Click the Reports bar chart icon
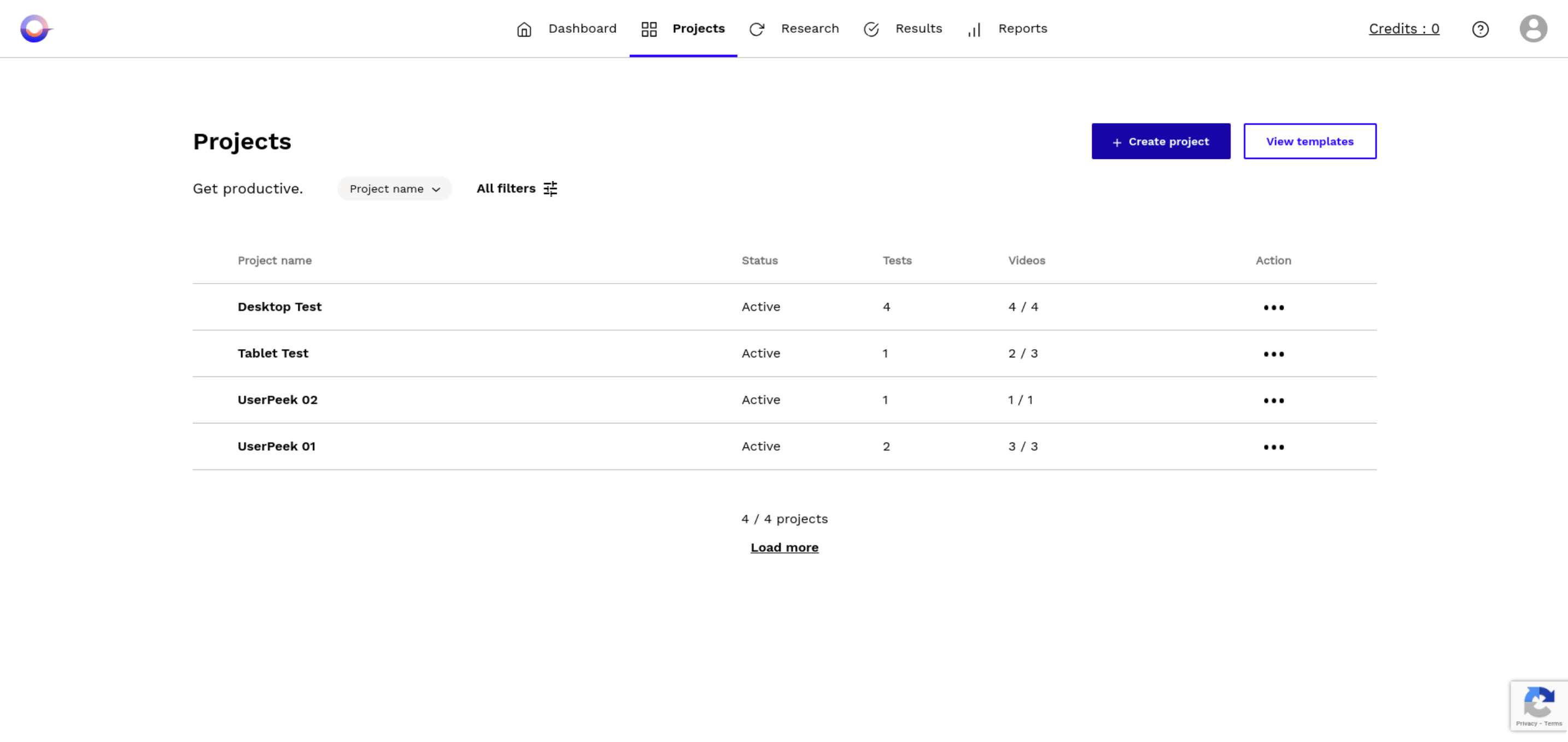The width and height of the screenshot is (1568, 742). [x=975, y=28]
